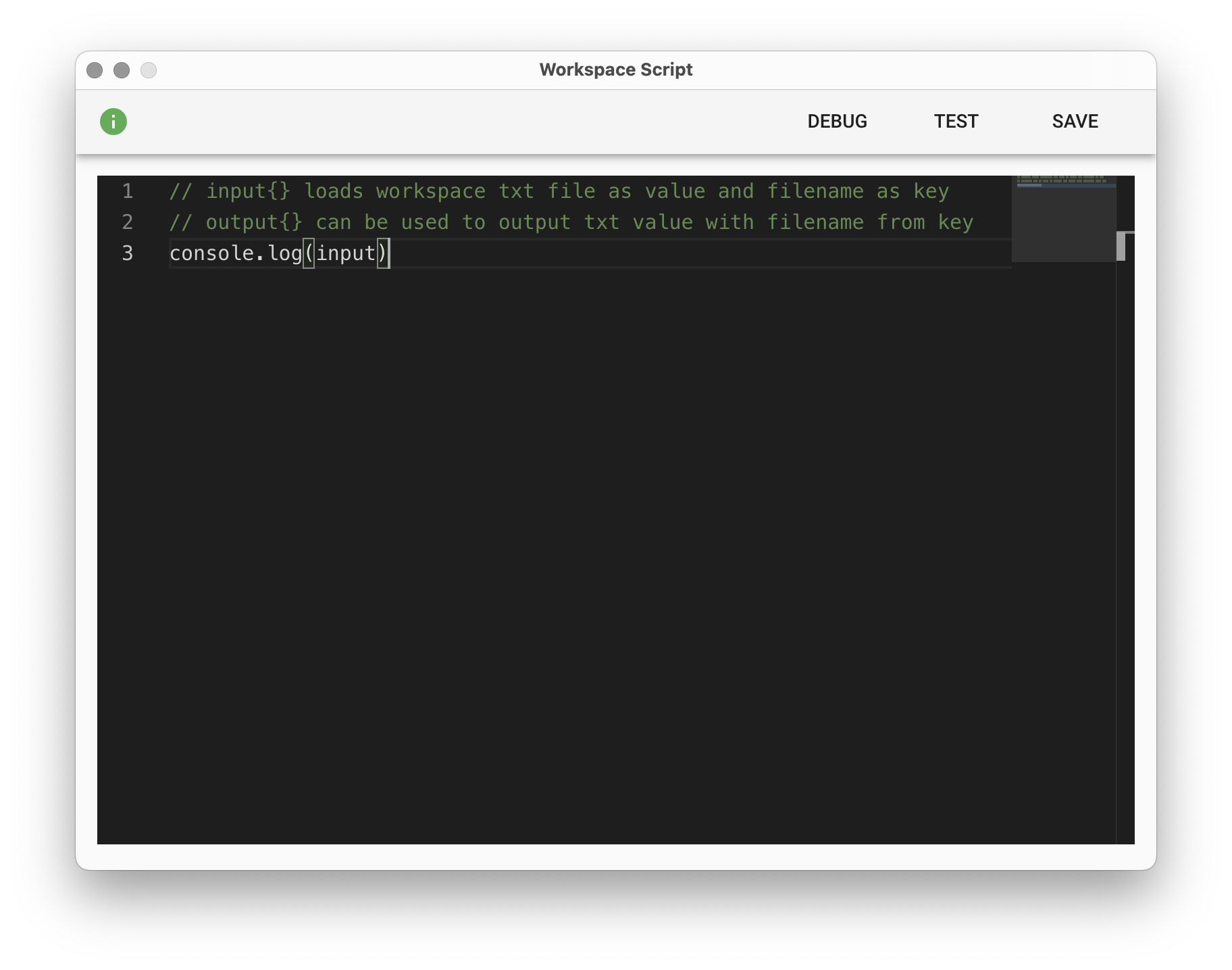Click the disabled zoom window button
The height and width of the screenshot is (970, 1232).
click(149, 70)
